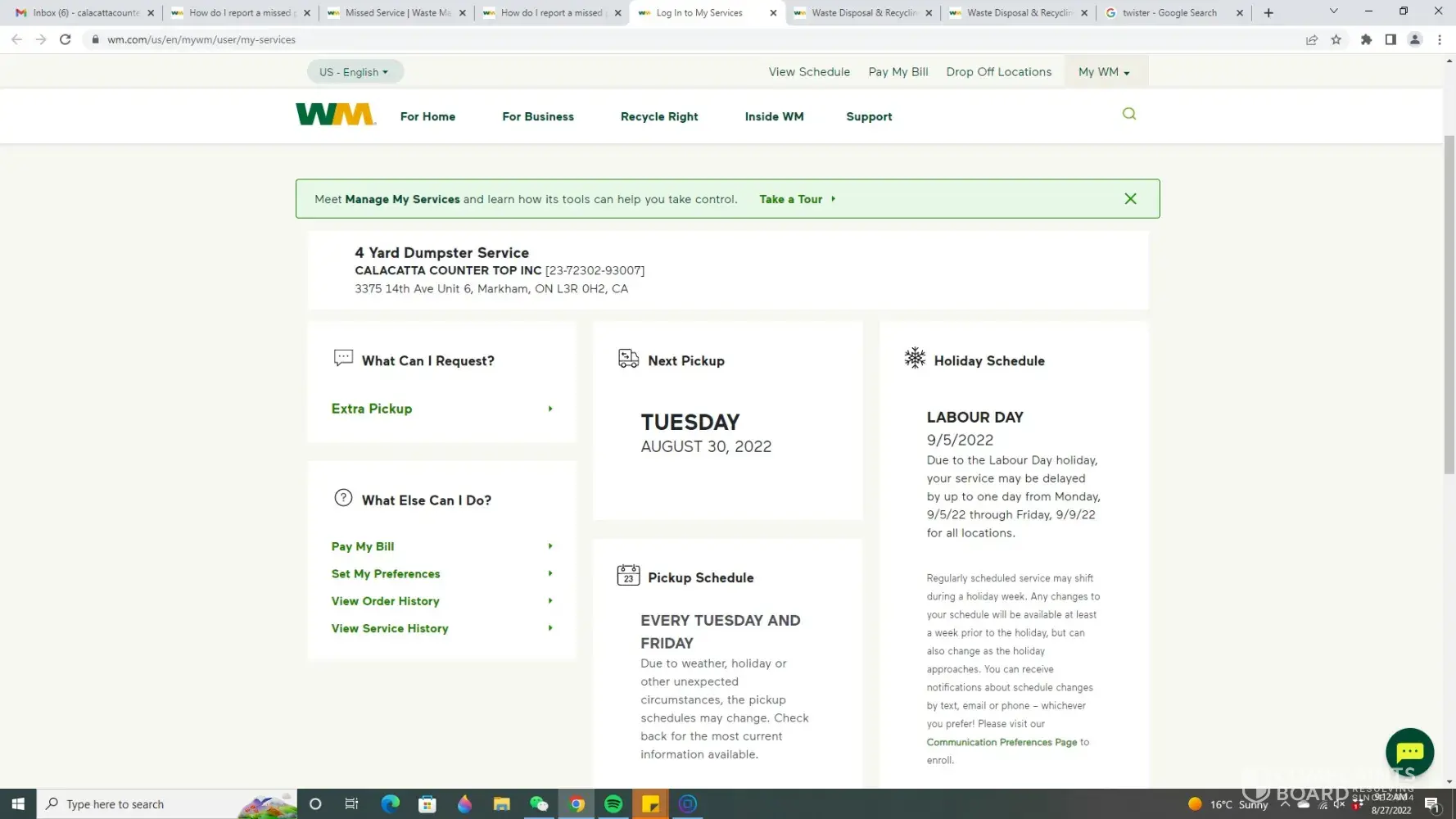Image resolution: width=1456 pixels, height=819 pixels.
Task: Open Spotify from the taskbar
Action: pos(613,804)
